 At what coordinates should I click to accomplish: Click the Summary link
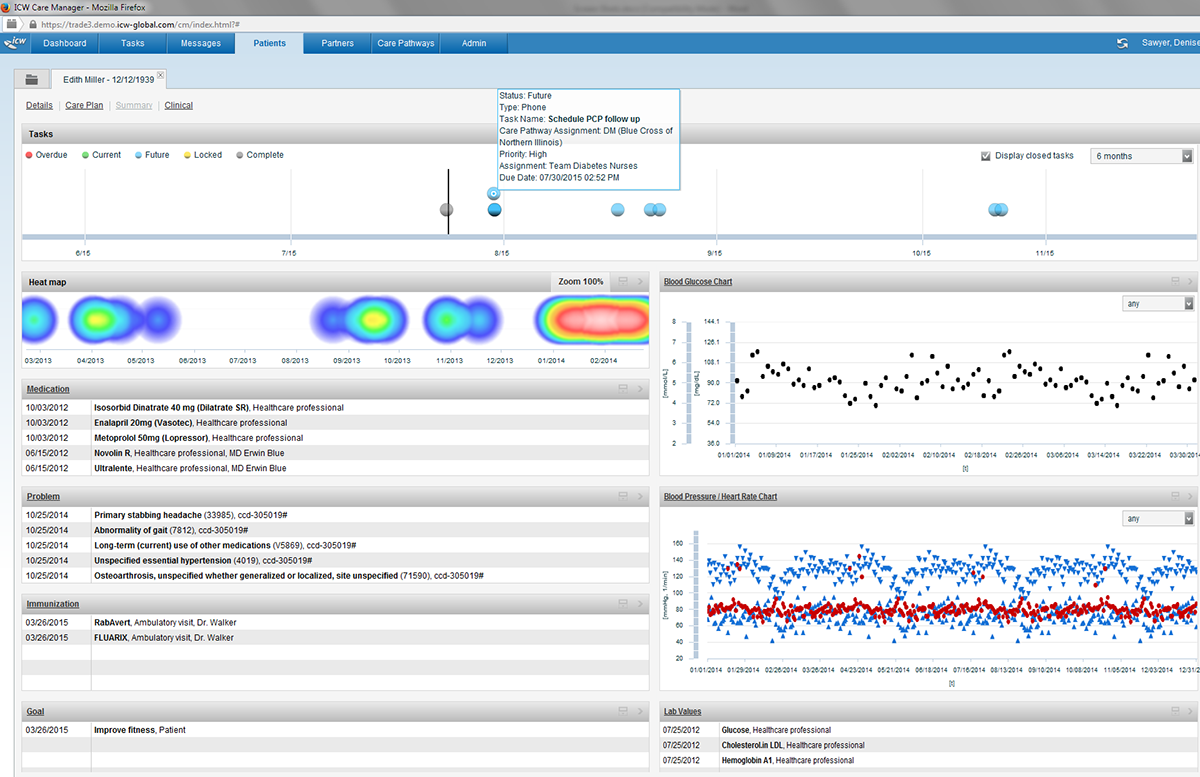point(134,105)
